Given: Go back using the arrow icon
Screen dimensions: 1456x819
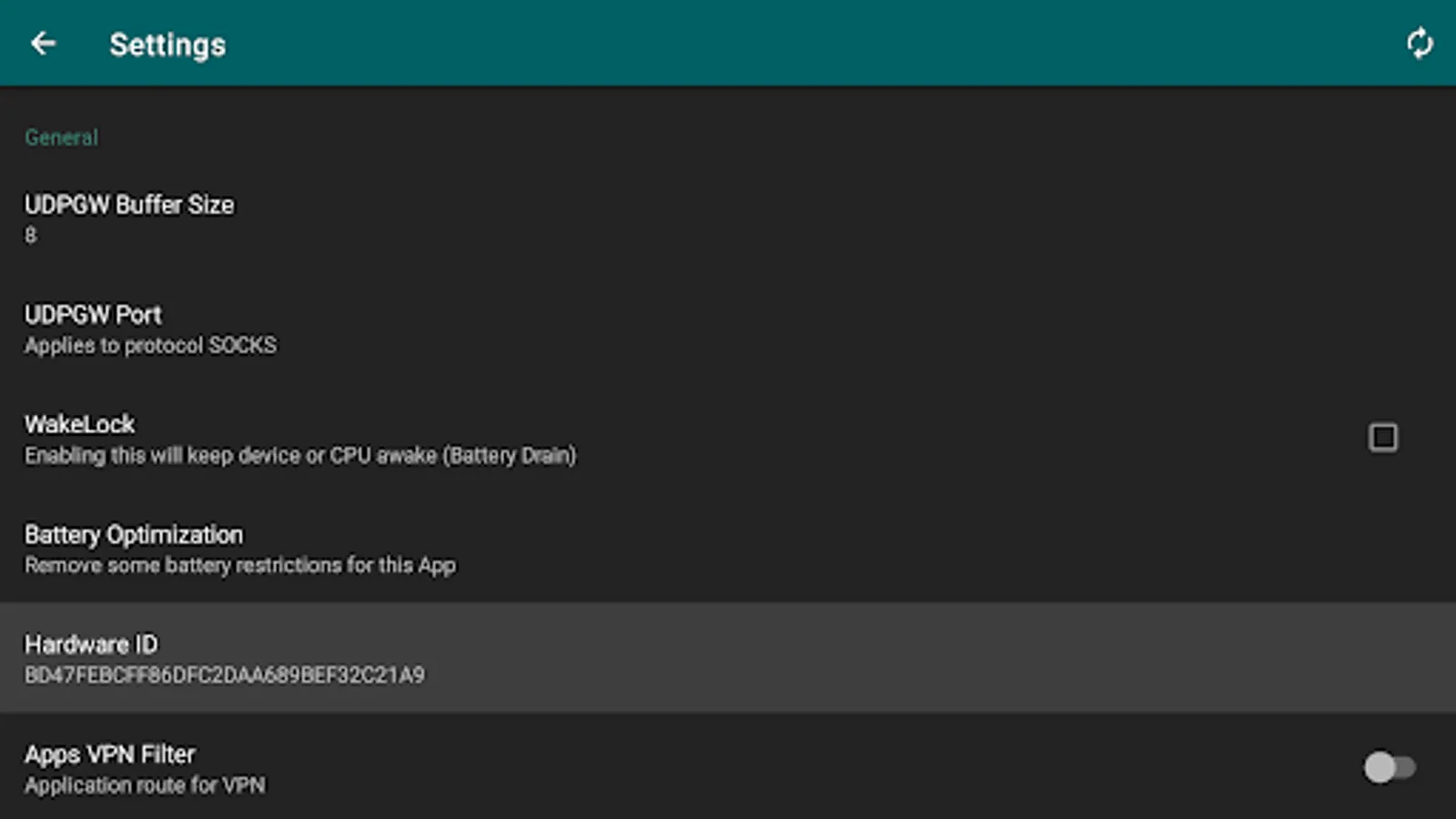Looking at the screenshot, I should click(43, 44).
